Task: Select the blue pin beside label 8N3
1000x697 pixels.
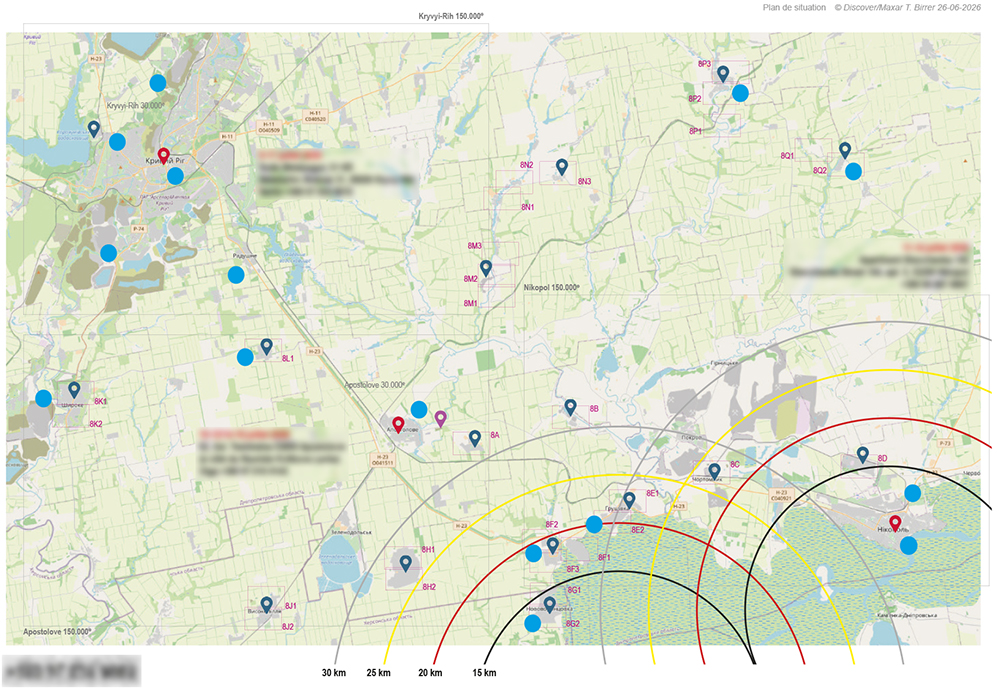Action: pos(562,167)
